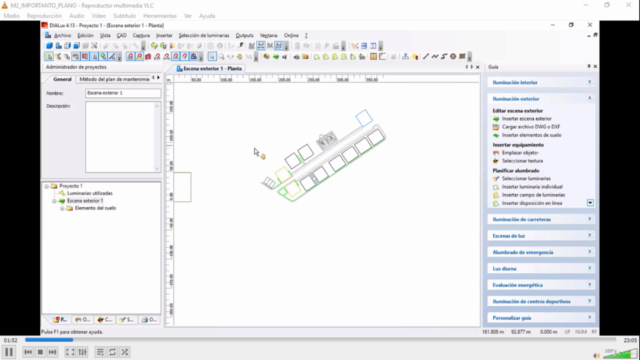Click Insertar escena exterior link

click(527, 119)
